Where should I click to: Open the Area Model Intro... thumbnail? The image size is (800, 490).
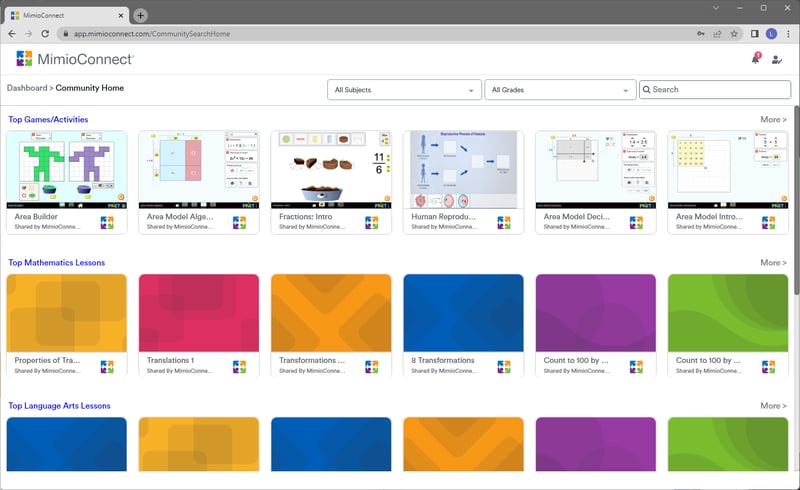[x=728, y=169]
